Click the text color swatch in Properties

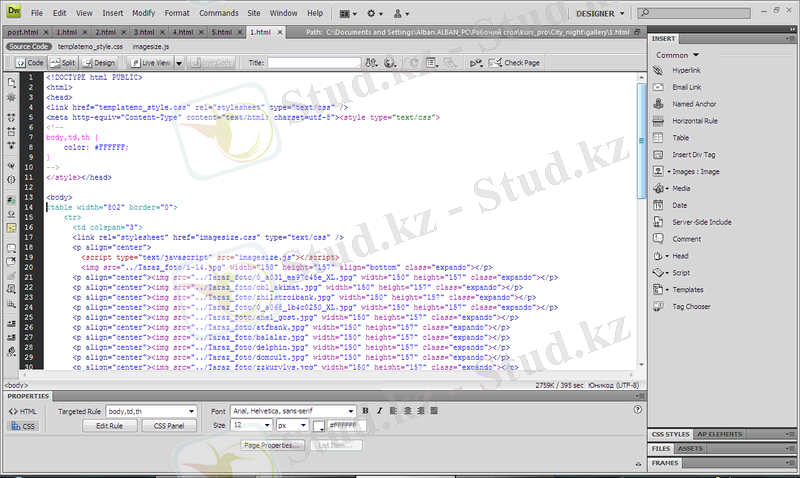[319, 425]
